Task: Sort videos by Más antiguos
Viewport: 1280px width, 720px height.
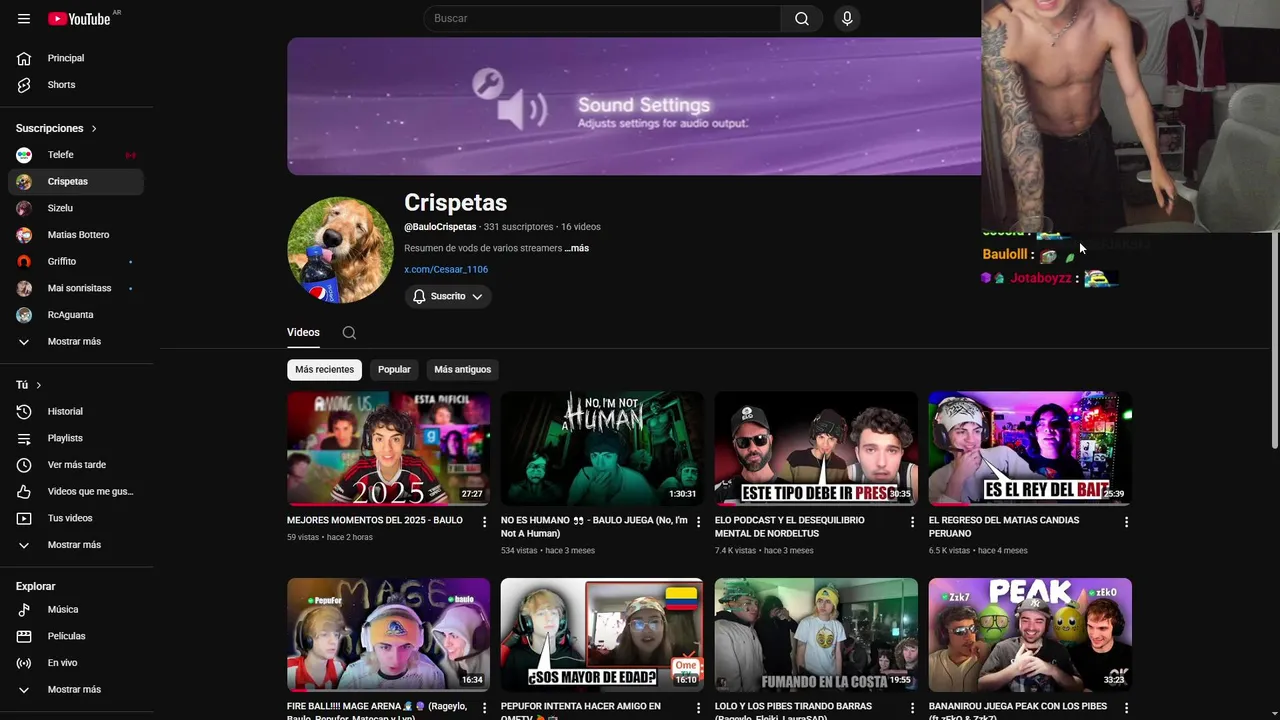Action: (462, 369)
